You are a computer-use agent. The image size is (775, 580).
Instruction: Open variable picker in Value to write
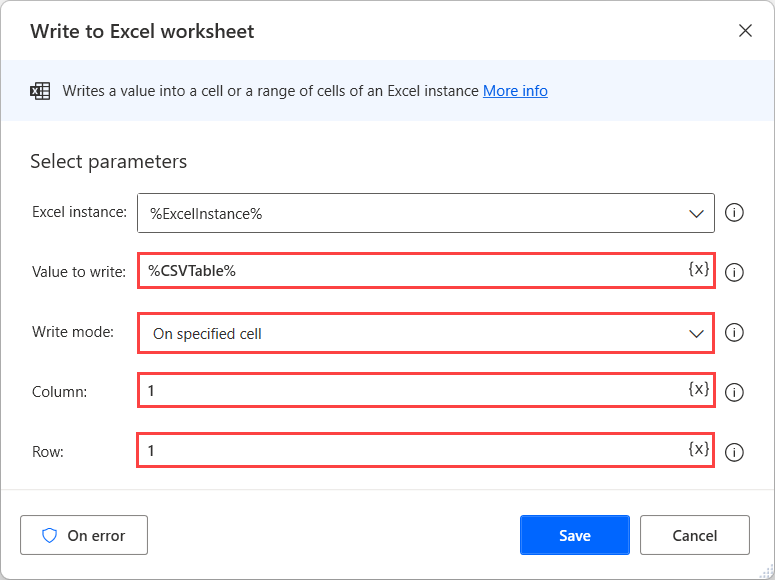pyautogui.click(x=699, y=270)
